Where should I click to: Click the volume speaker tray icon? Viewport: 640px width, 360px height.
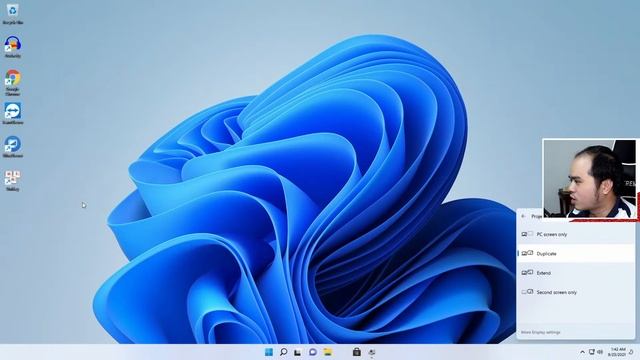click(600, 352)
